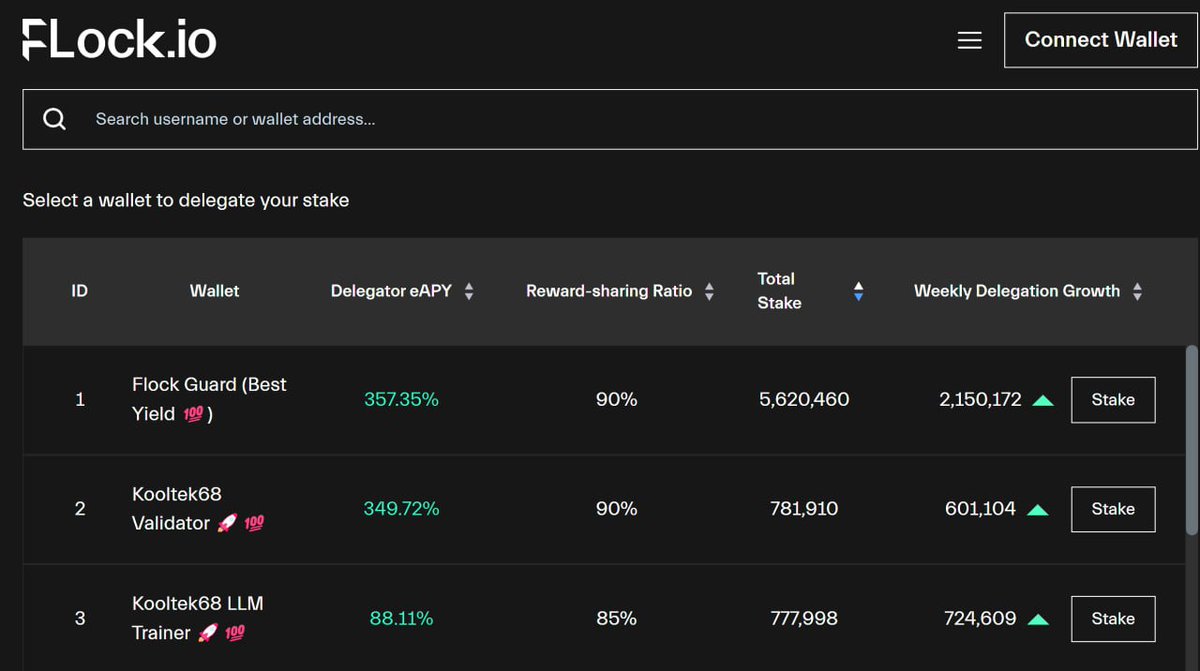Stake with Kooltek68 Validator

point(1113,509)
